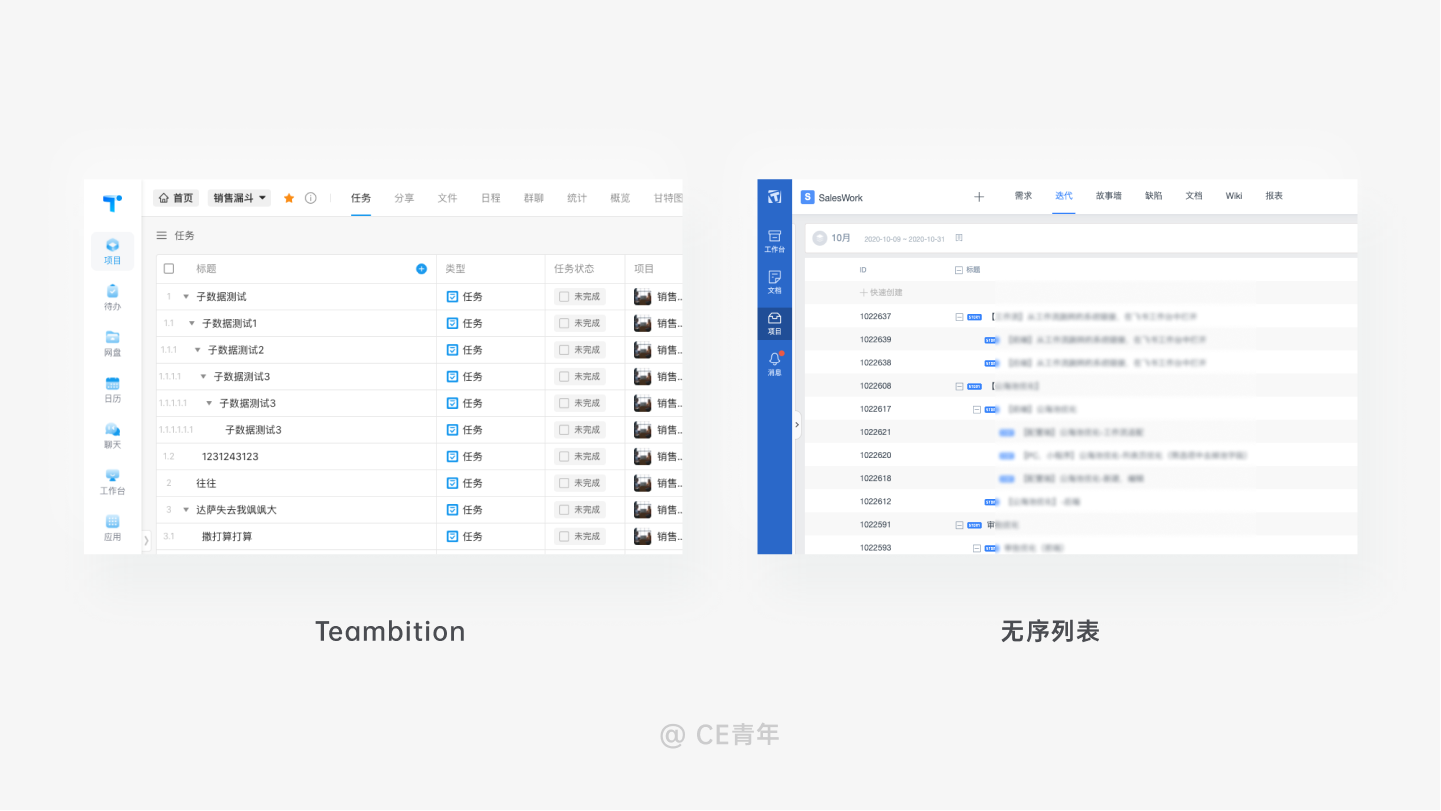
Task: Tick 未完成 checkbox in 子数据测试1 row
Action: [x=564, y=323]
